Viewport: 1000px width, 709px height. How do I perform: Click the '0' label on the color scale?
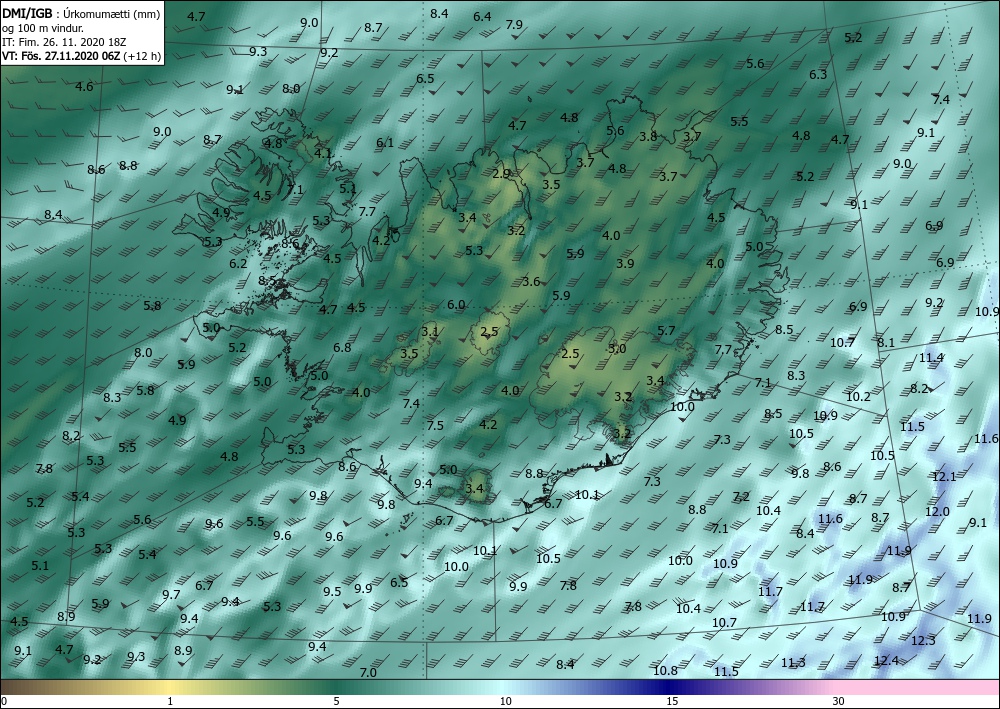4,702
